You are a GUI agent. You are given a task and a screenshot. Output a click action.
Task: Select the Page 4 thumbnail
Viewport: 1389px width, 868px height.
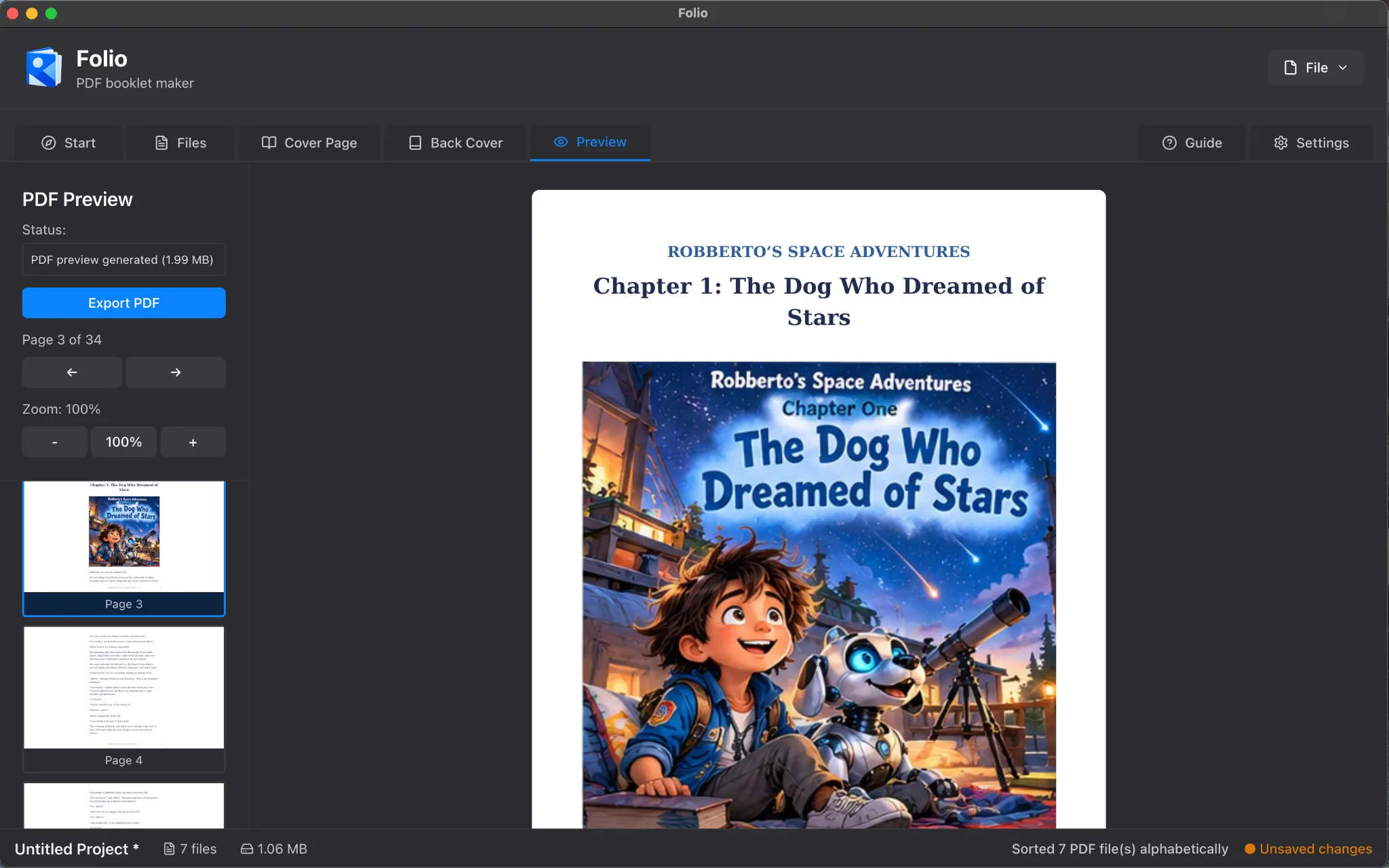tap(124, 699)
